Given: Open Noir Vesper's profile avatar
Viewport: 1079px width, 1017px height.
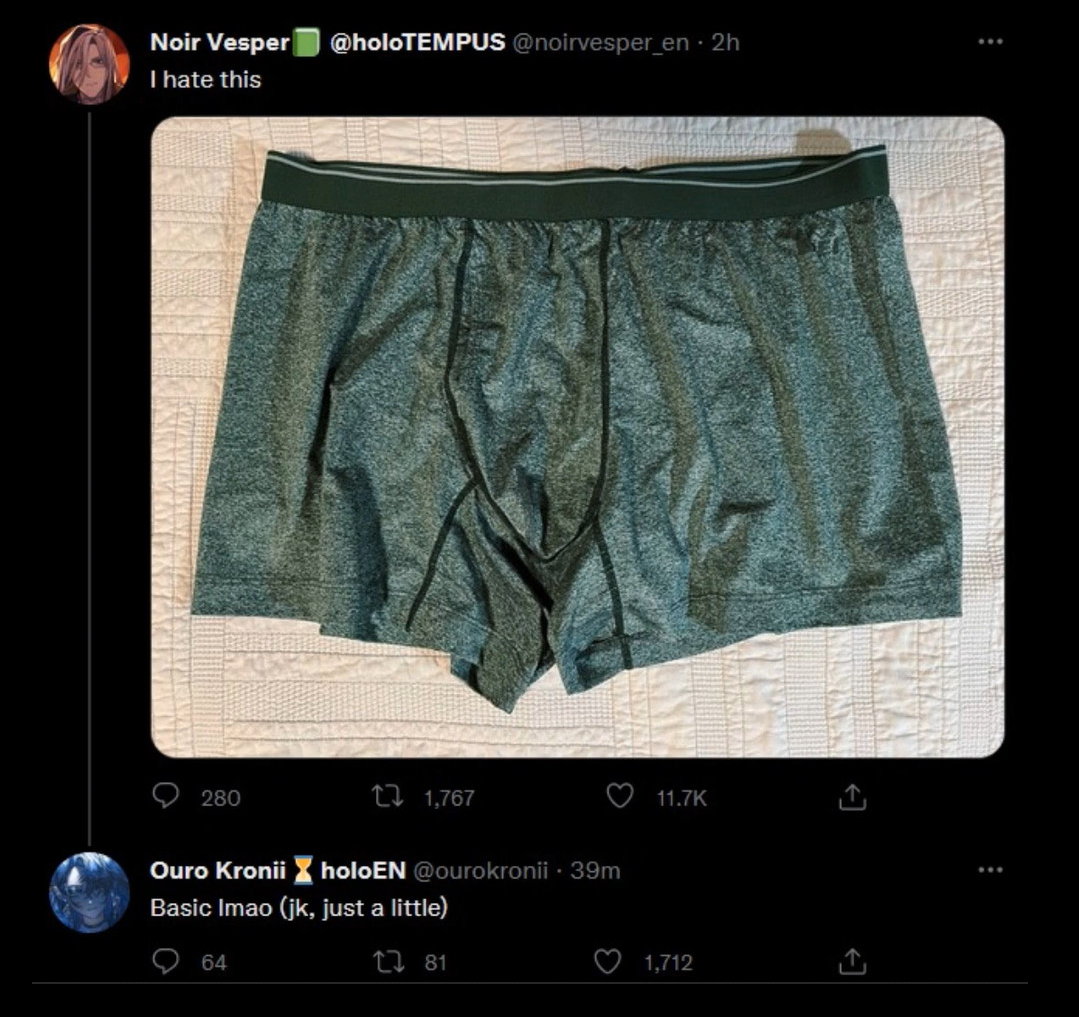Looking at the screenshot, I should pos(89,64).
